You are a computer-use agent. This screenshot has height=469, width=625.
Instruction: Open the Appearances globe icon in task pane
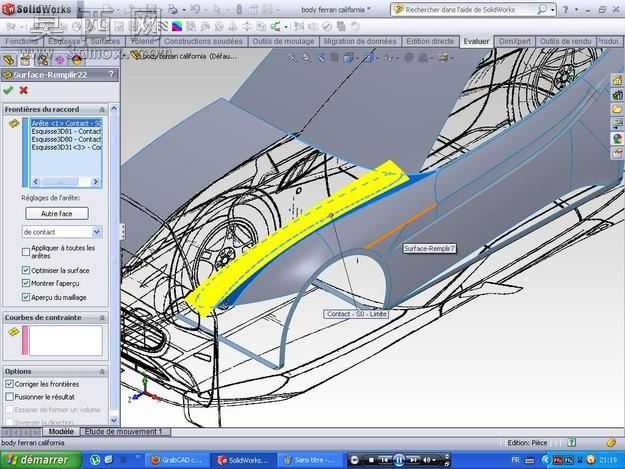click(617, 138)
